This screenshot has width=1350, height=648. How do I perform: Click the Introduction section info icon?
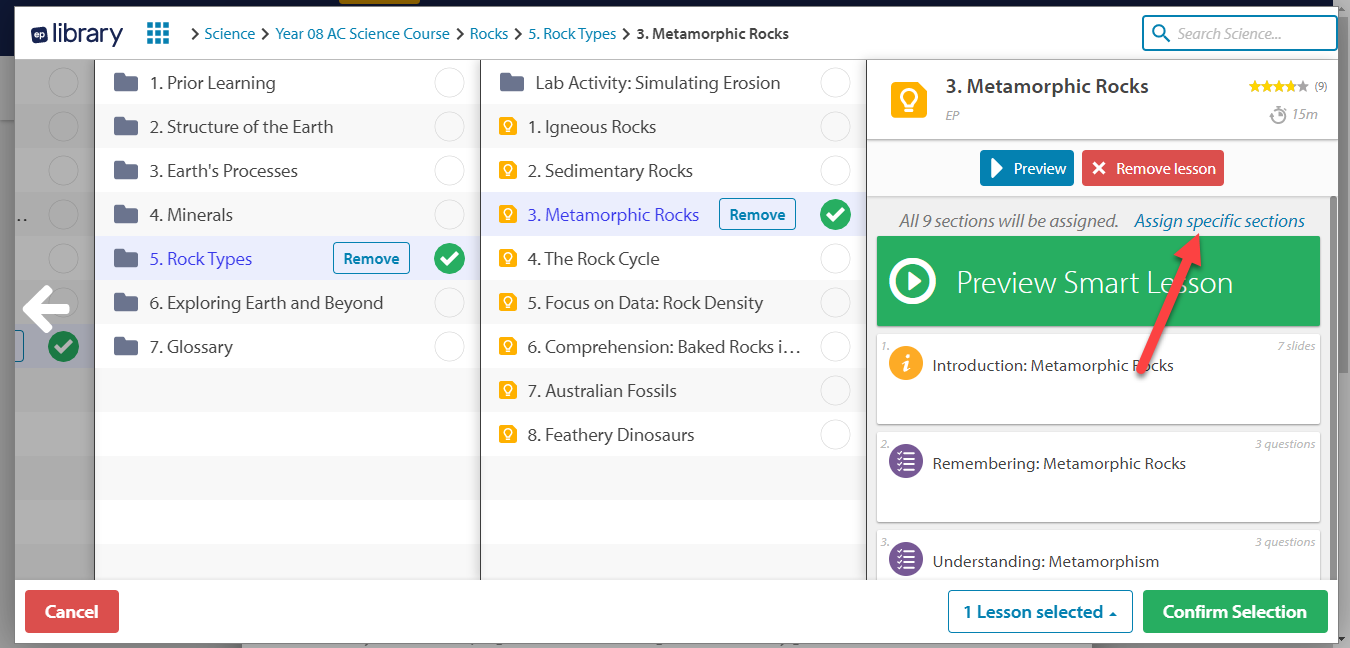905,363
